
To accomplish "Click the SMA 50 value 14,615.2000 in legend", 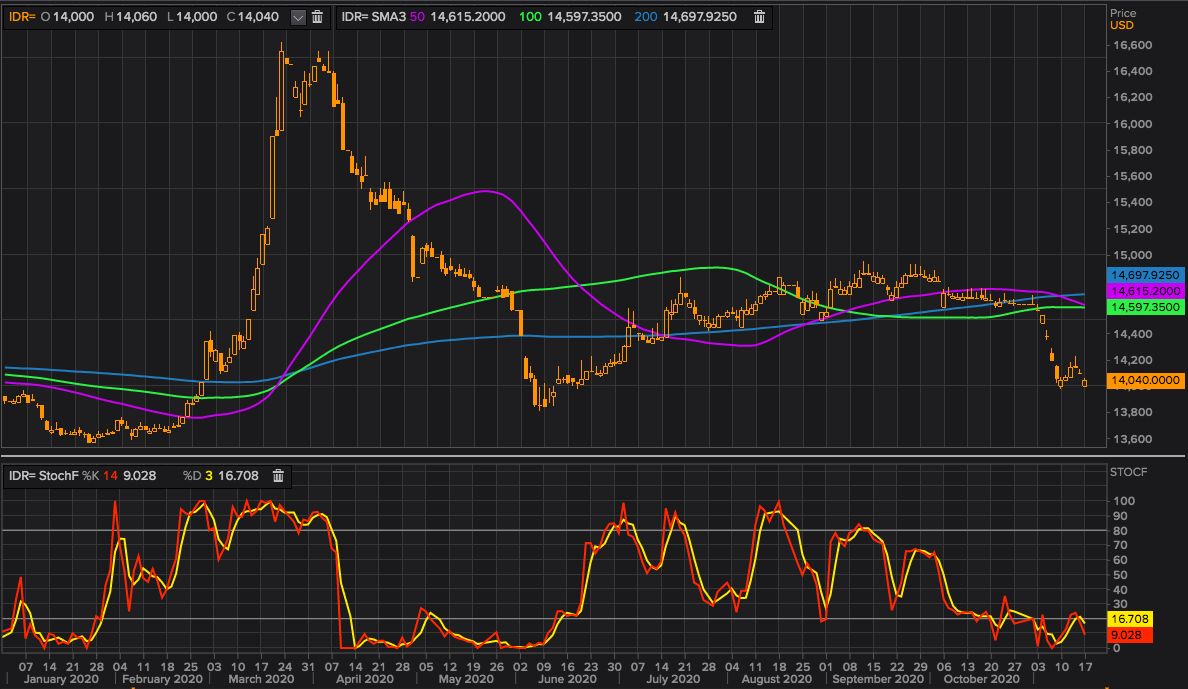I will point(467,17).
